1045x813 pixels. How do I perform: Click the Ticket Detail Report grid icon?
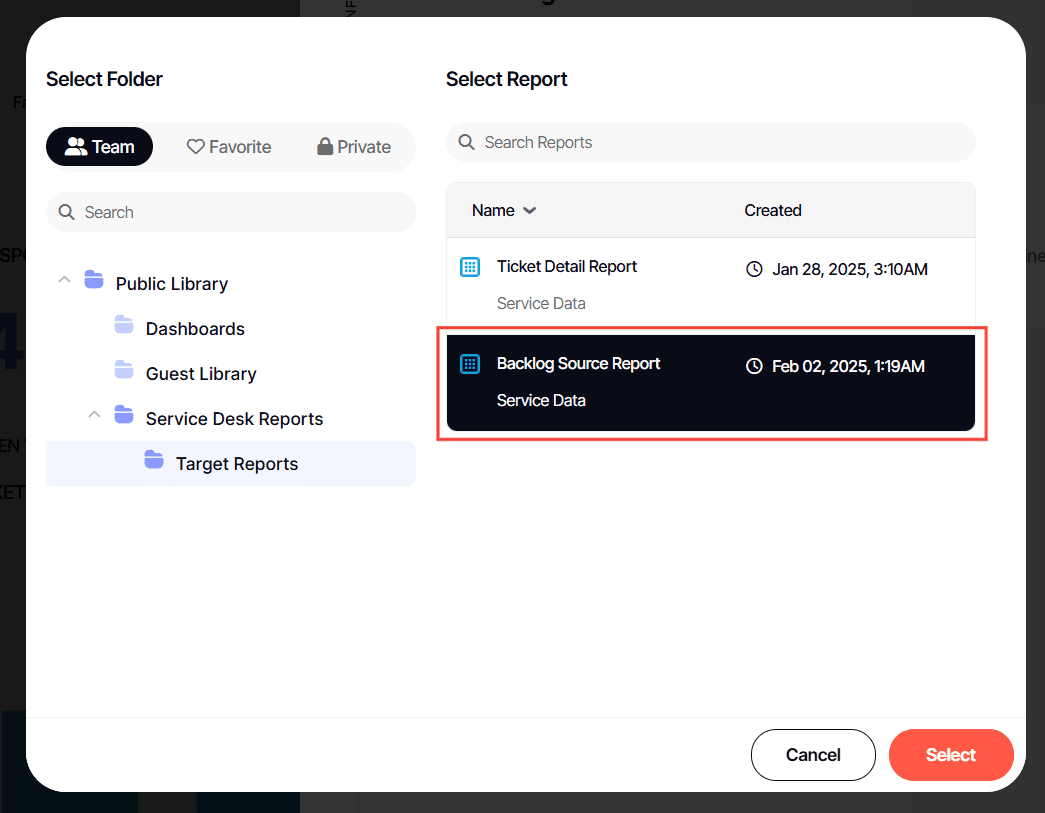point(470,267)
